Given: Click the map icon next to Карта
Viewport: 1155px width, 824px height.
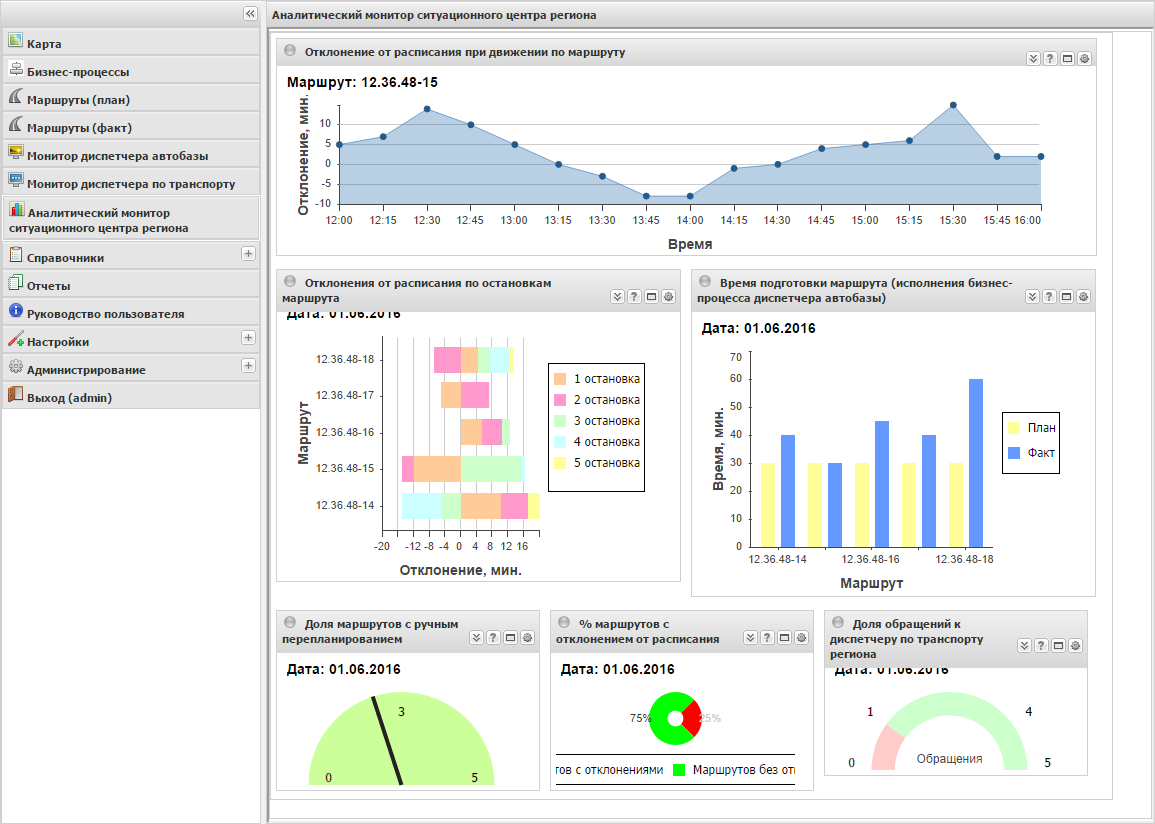Looking at the screenshot, I should (15, 41).
